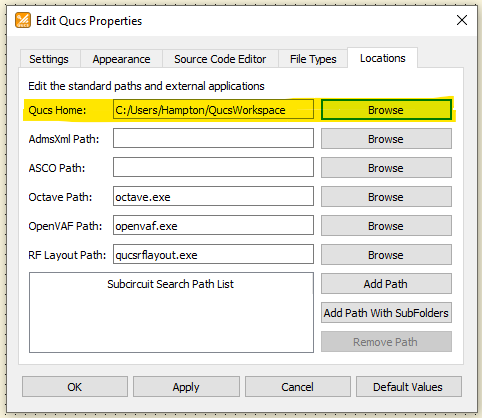482x418 pixels.
Task: Click the 'Edit the standard paths' description text
Action: click(146, 86)
